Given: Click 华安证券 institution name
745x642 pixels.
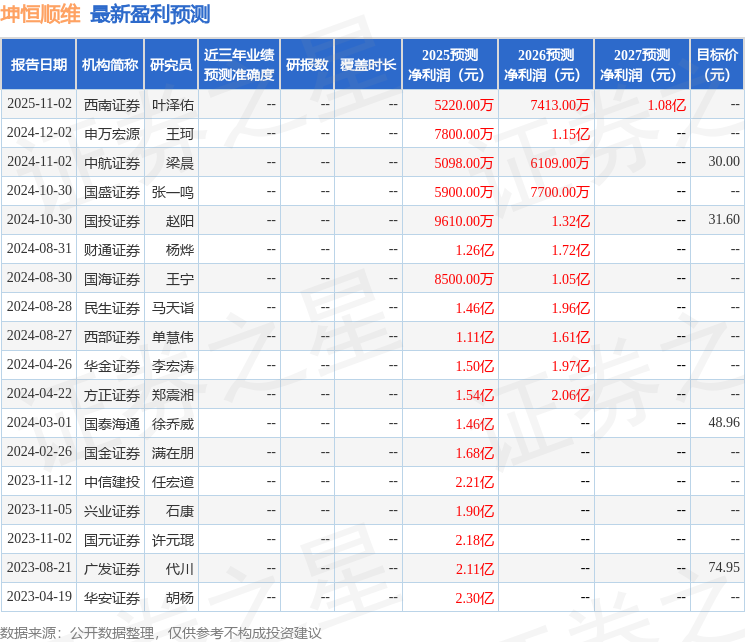Looking at the screenshot, I should pos(112,598).
